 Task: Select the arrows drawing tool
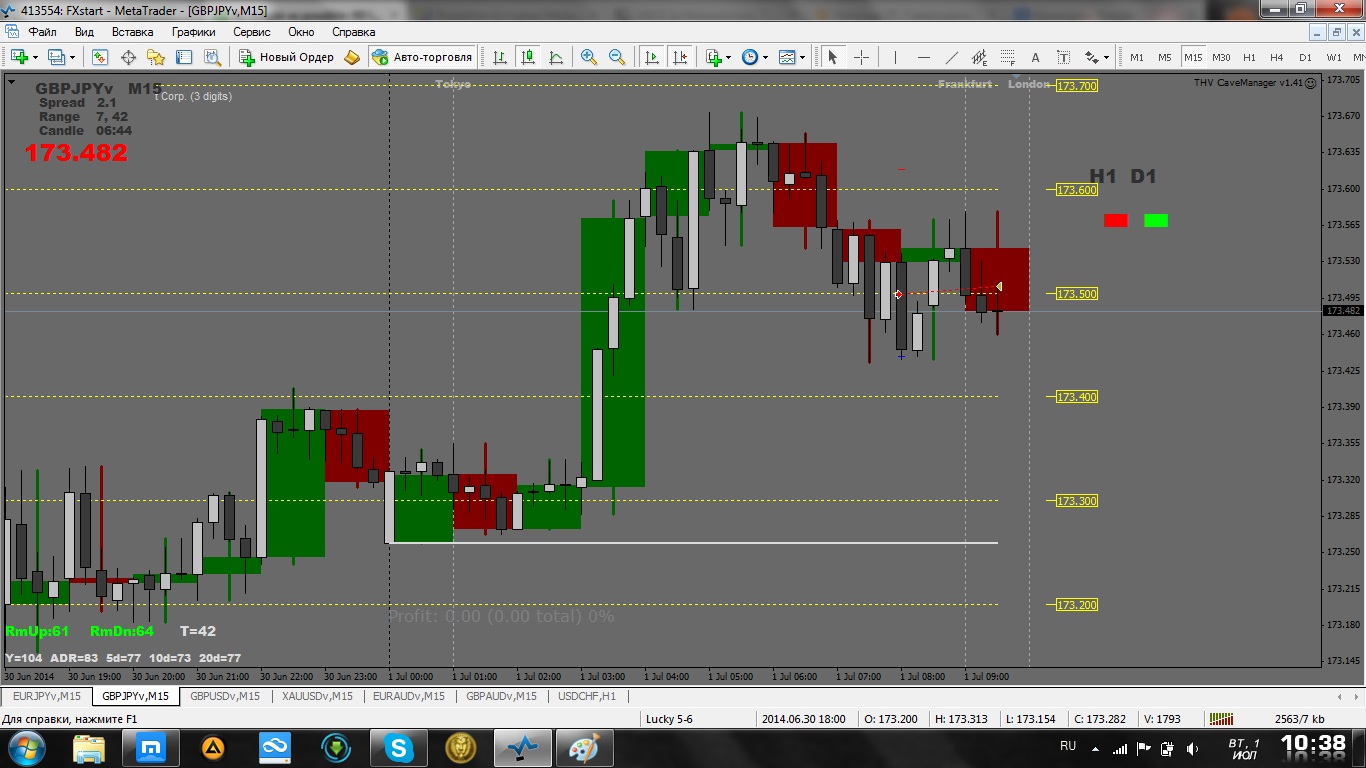1092,57
